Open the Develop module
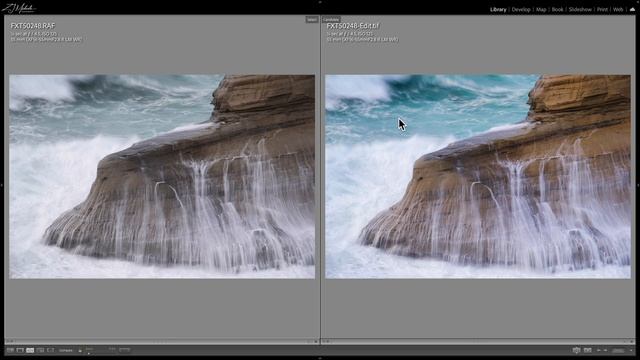The width and height of the screenshot is (640, 360). [x=521, y=9]
